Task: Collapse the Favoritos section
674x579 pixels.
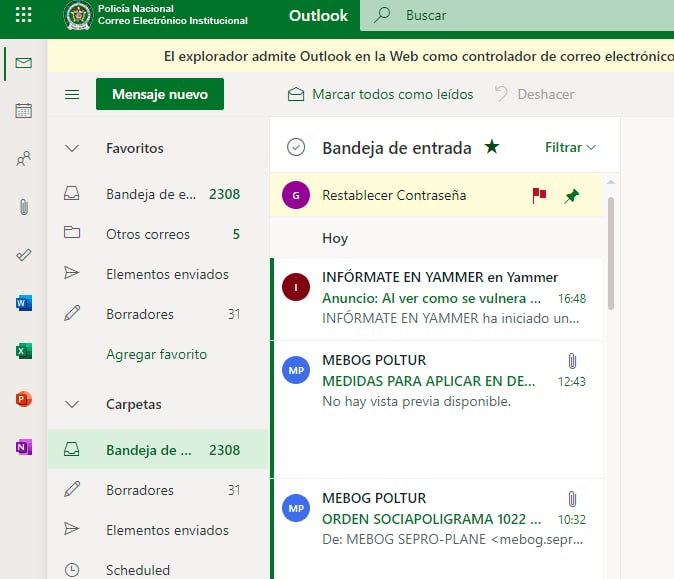Action: tap(72, 148)
